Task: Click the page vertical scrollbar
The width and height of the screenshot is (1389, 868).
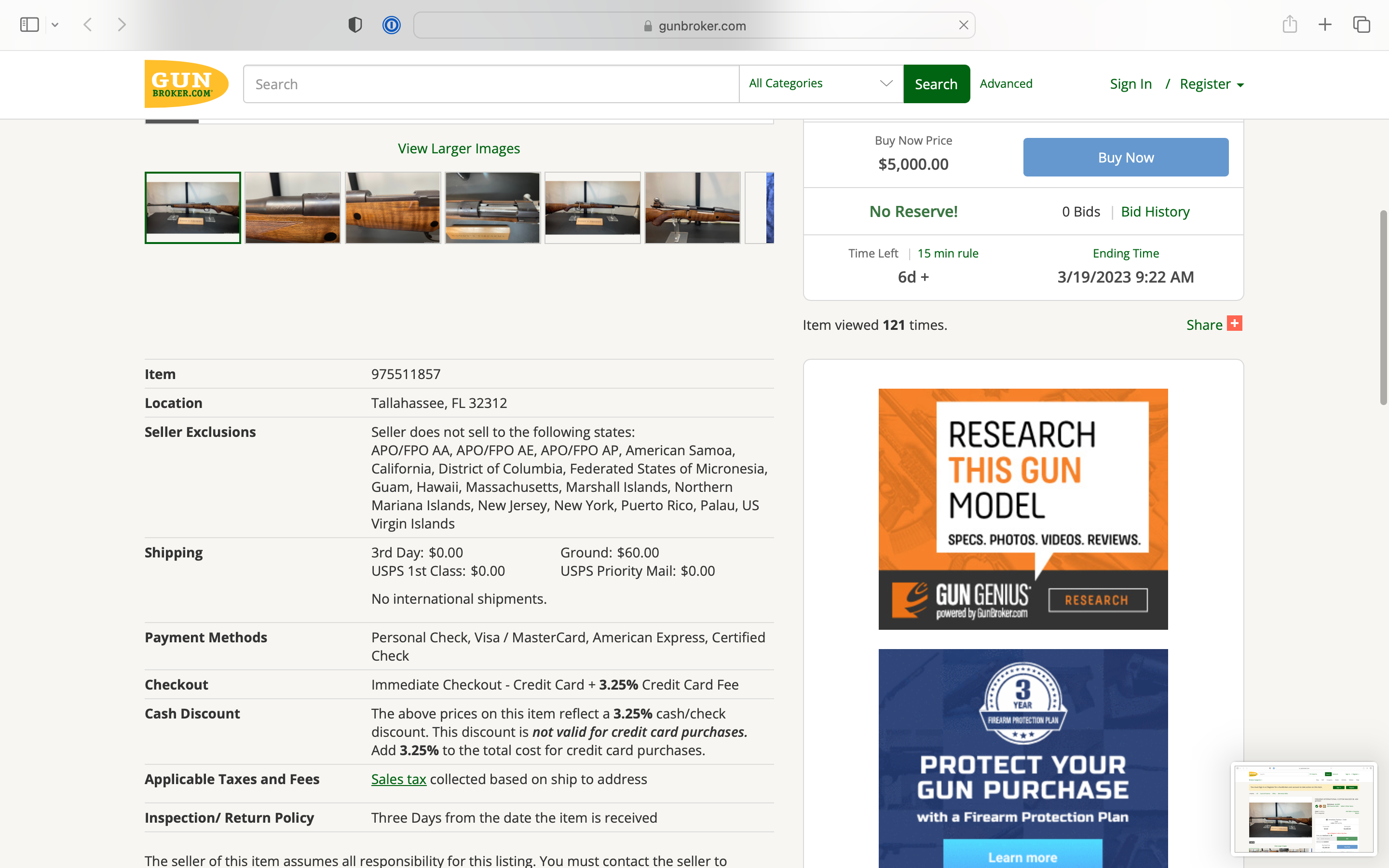Action: [x=1383, y=308]
